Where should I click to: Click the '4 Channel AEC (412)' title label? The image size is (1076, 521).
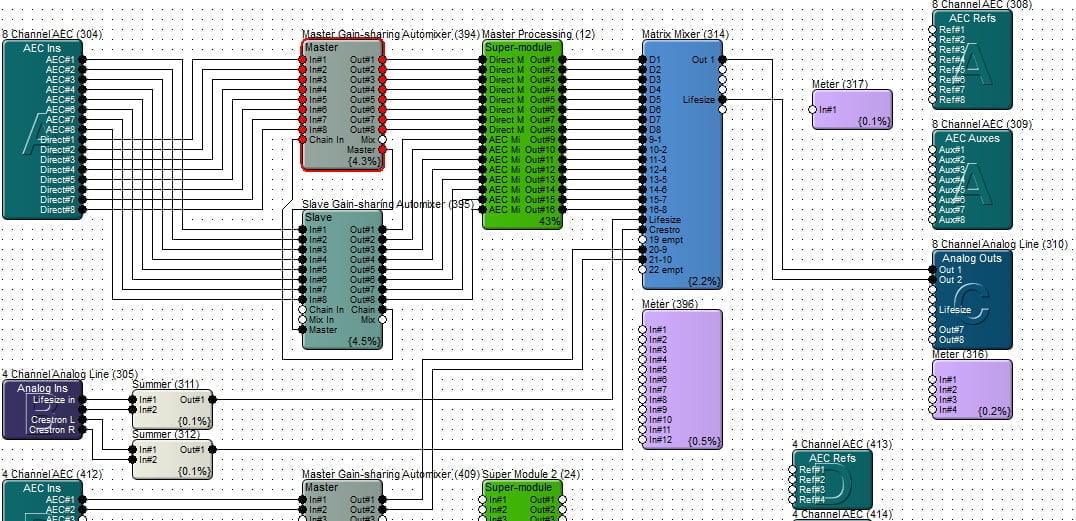pos(51,474)
